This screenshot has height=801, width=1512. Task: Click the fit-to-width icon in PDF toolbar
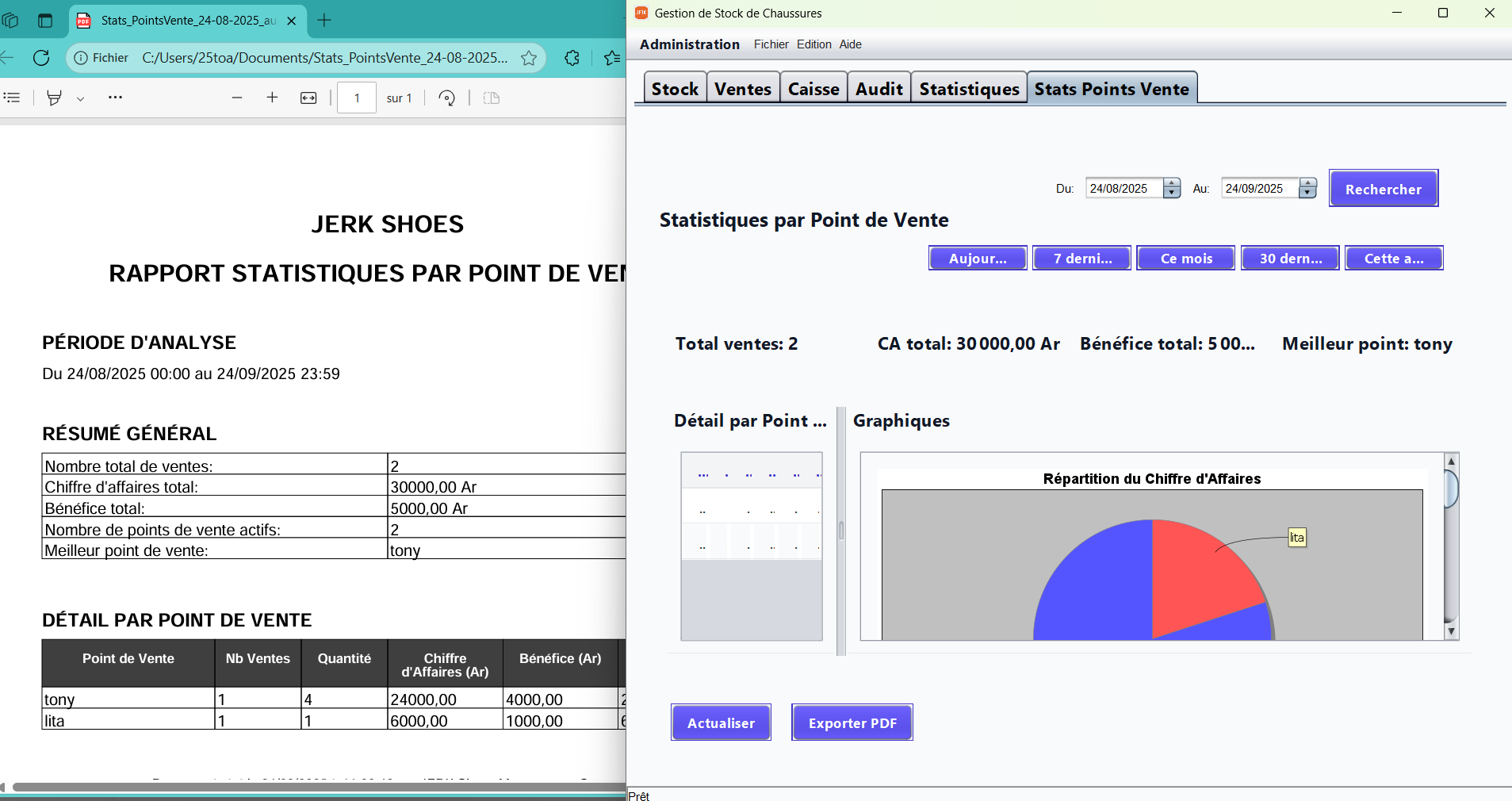tap(308, 98)
